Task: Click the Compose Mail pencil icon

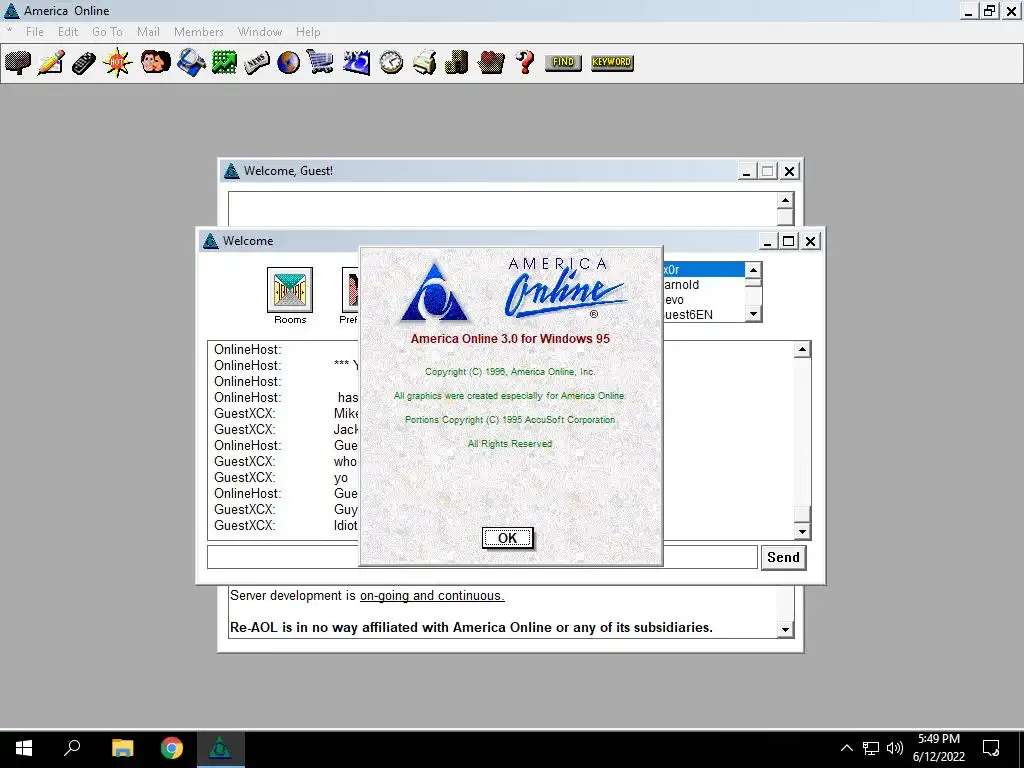Action: [x=51, y=63]
